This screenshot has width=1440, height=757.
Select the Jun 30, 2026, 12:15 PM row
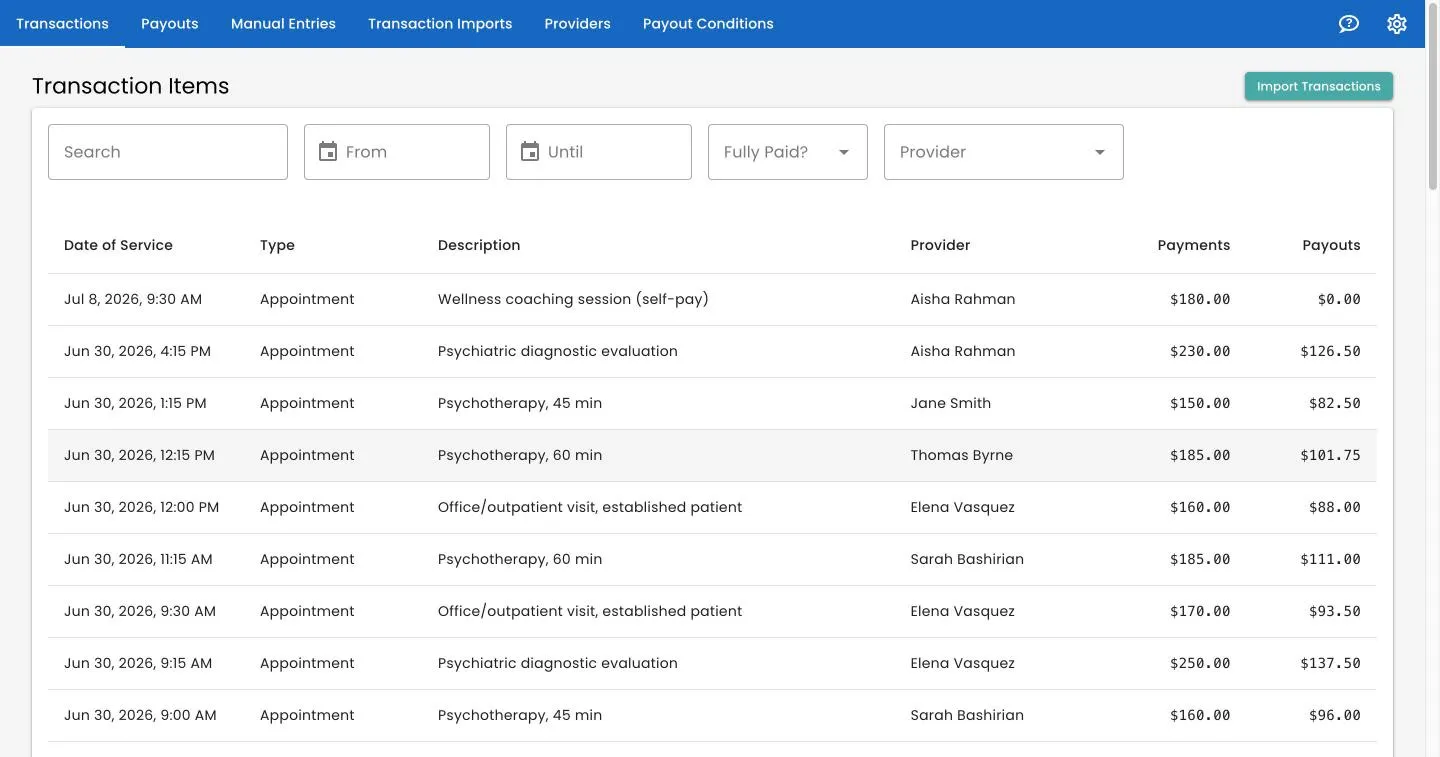(x=712, y=455)
